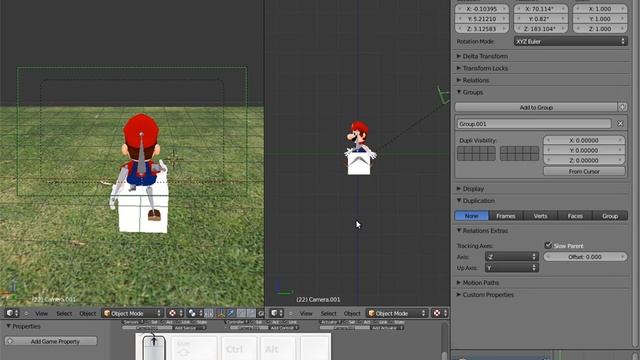The width and height of the screenshot is (640, 360).
Task: Collapse menus toggle in left viewport header
Action: click(x=26, y=313)
